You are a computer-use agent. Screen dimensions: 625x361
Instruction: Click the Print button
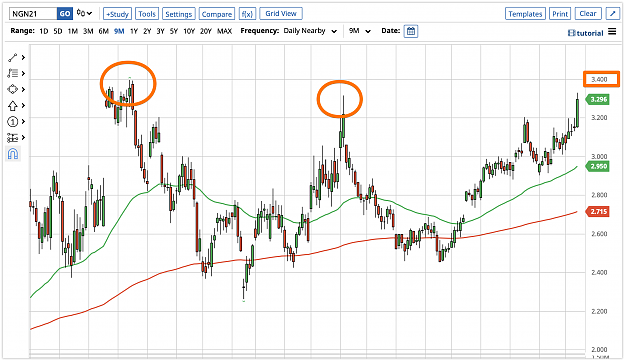coord(560,14)
